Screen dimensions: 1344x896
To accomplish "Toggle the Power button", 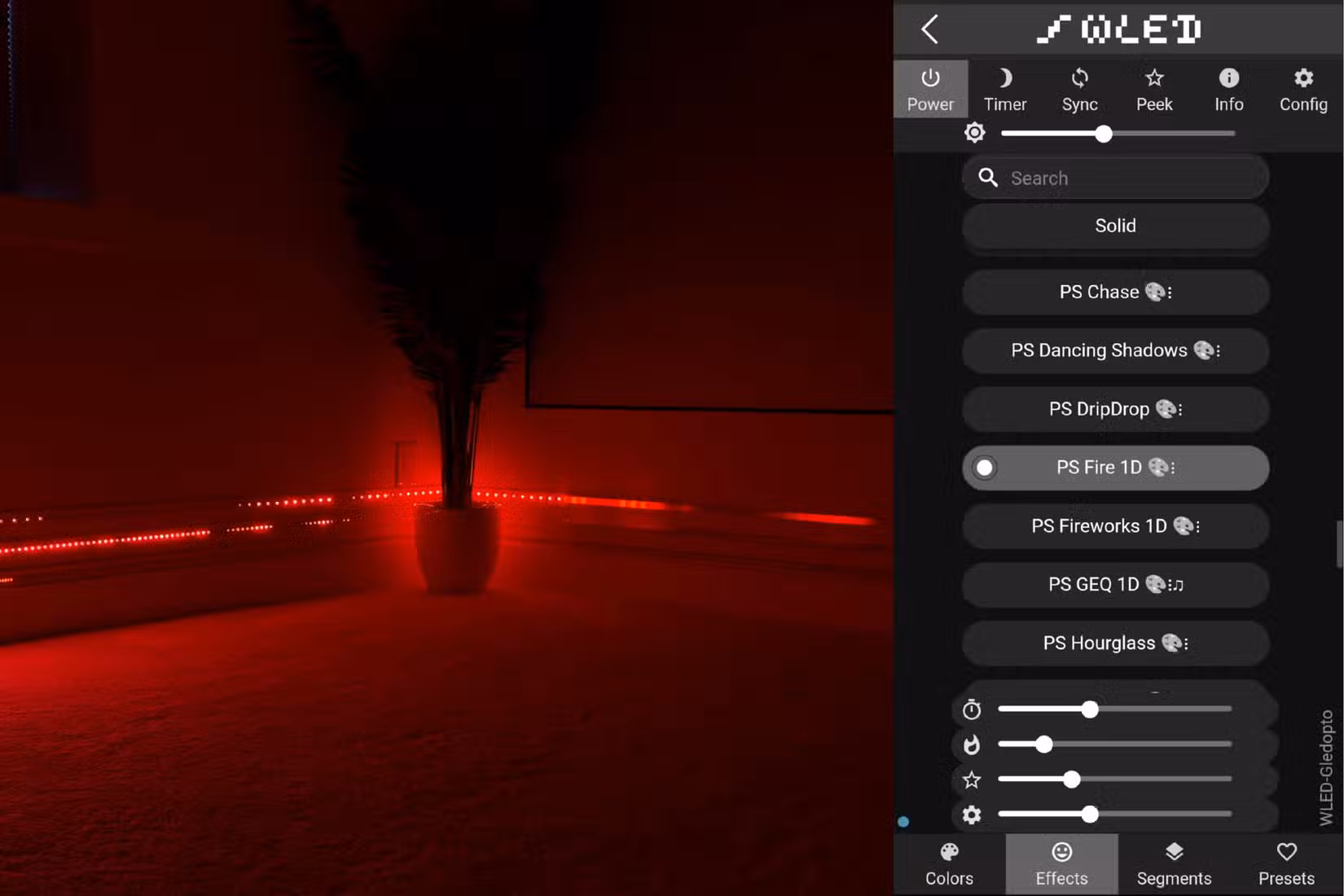I will click(930, 89).
